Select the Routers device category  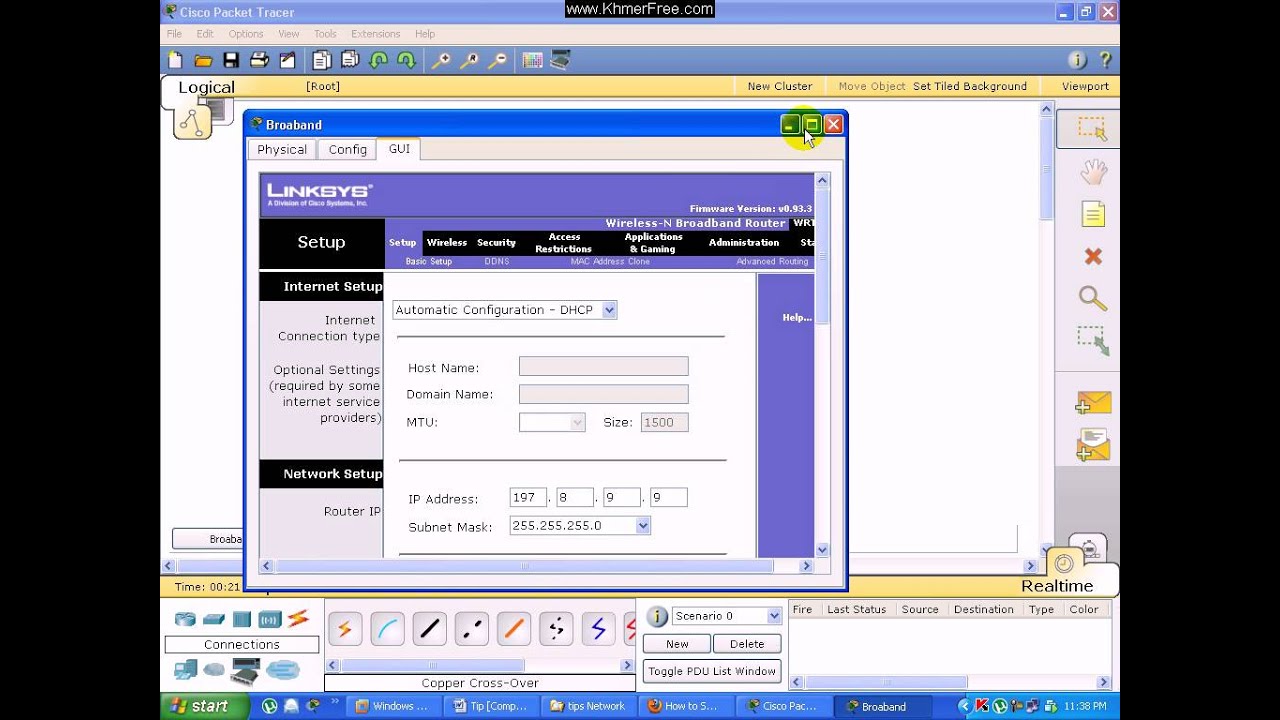(185, 619)
